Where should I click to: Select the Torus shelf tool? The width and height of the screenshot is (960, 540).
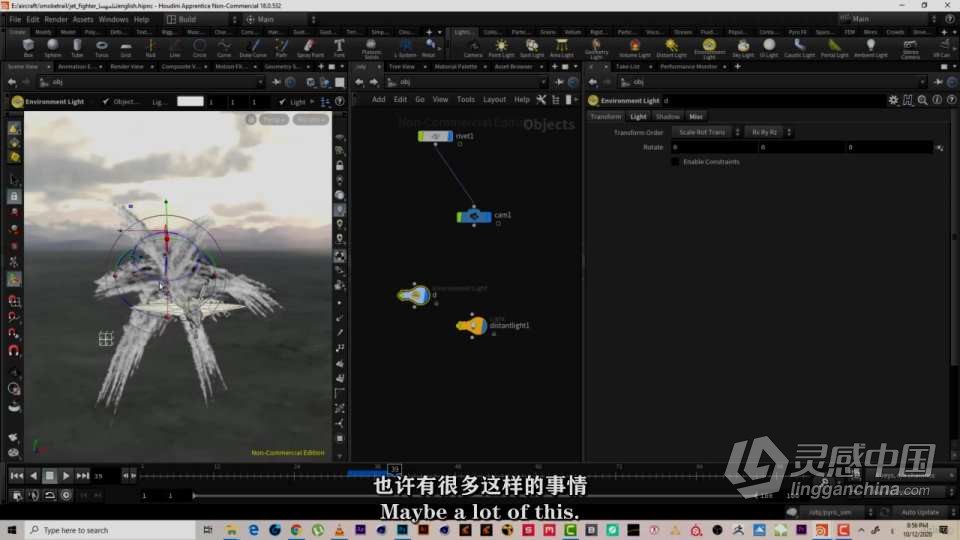pyautogui.click(x=102, y=47)
